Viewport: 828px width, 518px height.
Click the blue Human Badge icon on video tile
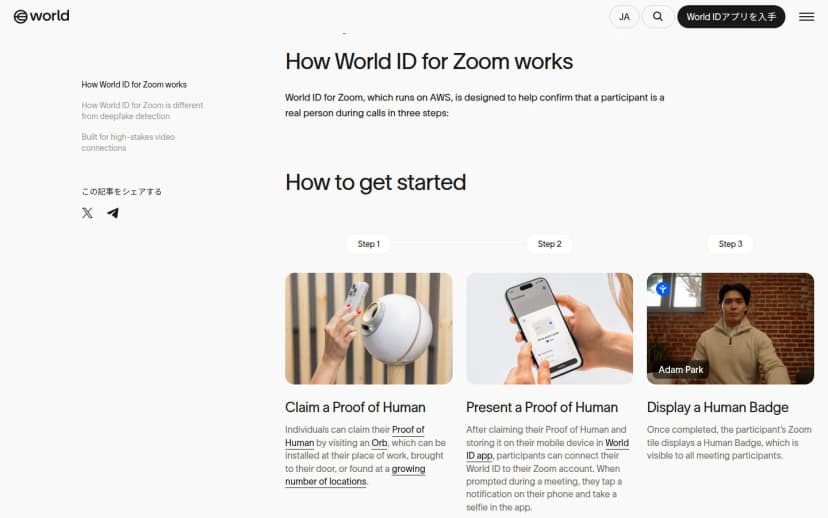[663, 289]
